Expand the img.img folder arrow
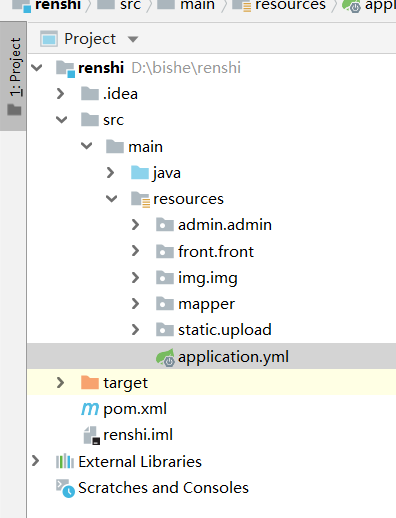396x518 pixels. tap(135, 277)
